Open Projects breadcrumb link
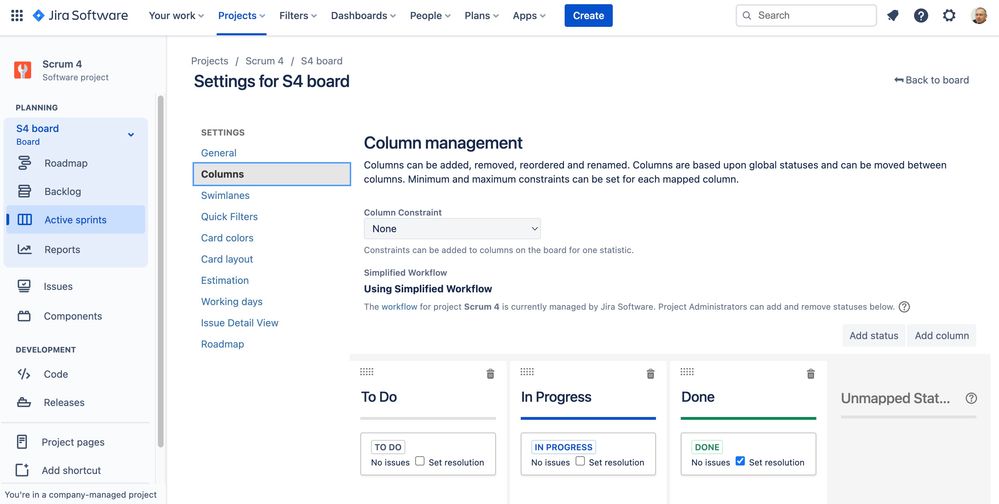The height and width of the screenshot is (504, 999). (210, 61)
